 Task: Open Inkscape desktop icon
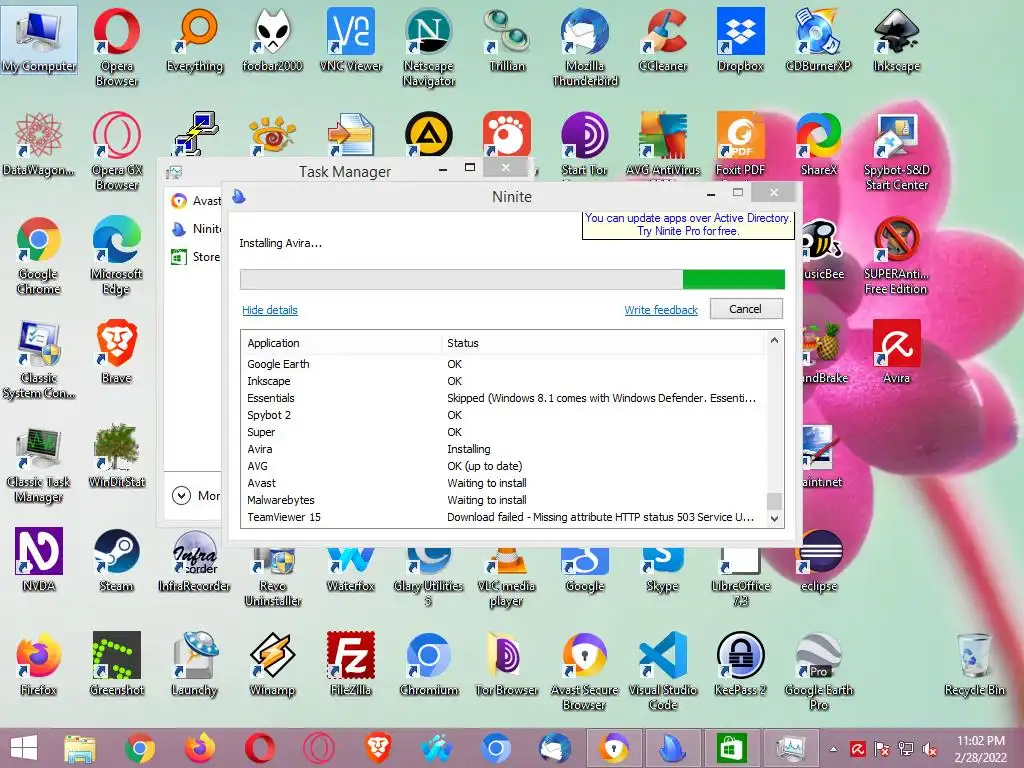coord(897,39)
